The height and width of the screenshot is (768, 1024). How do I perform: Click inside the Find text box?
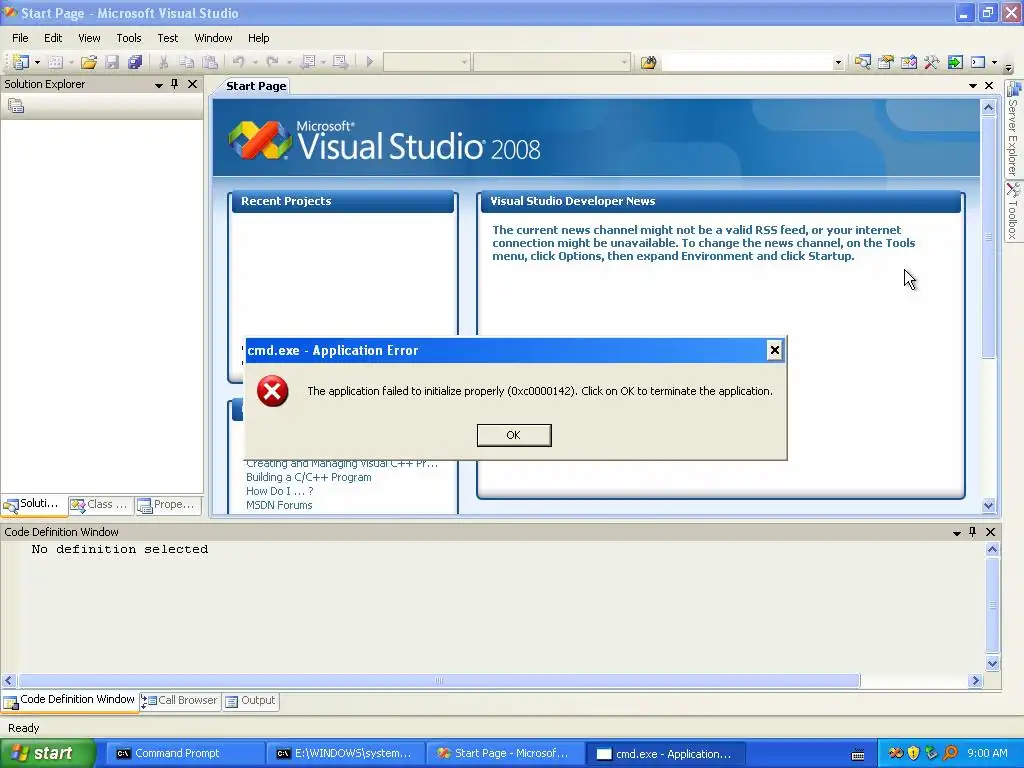pyautogui.click(x=747, y=62)
